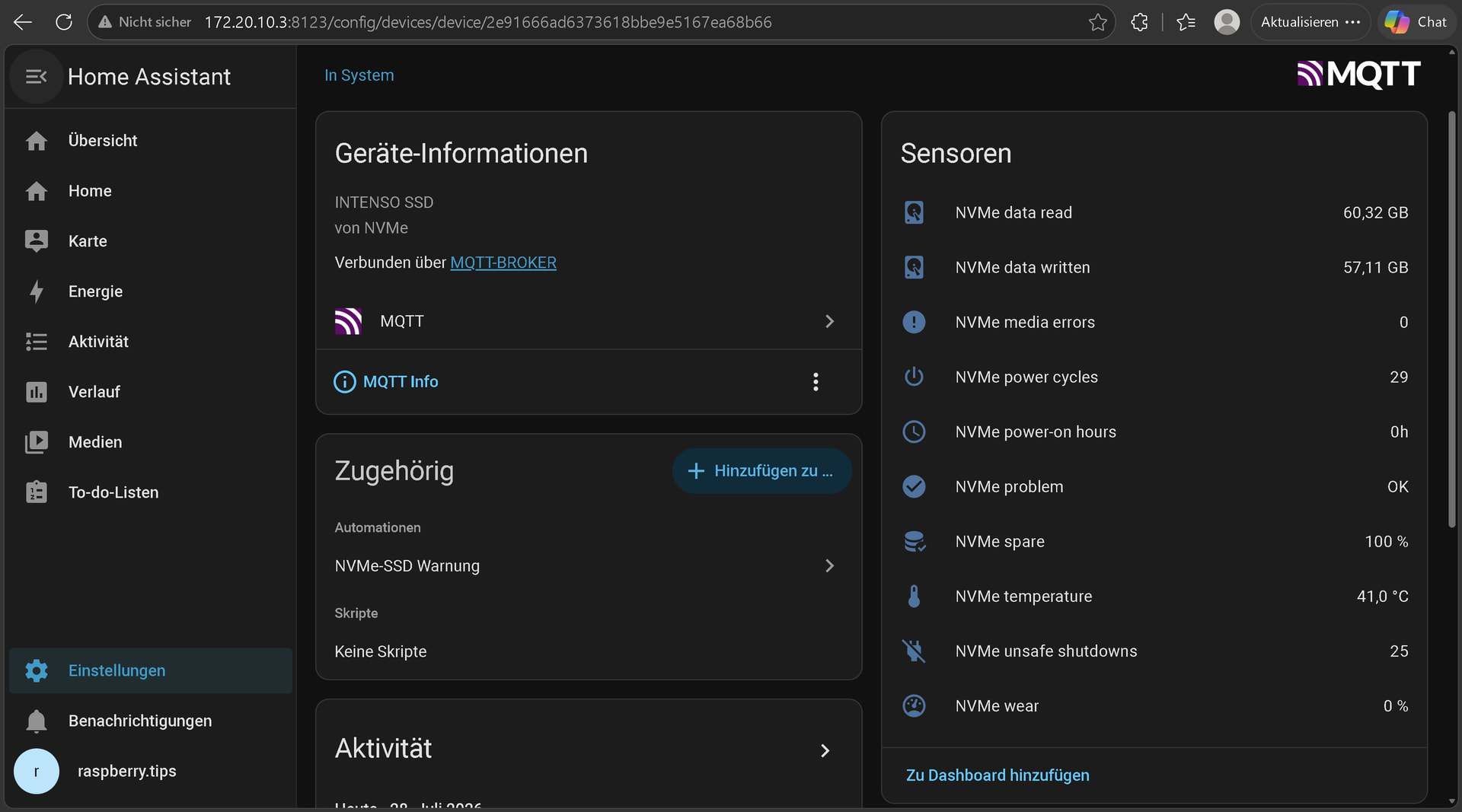This screenshot has width=1462, height=812.
Task: Click the NVMe unsafe shutdowns plug icon
Action: (914, 651)
